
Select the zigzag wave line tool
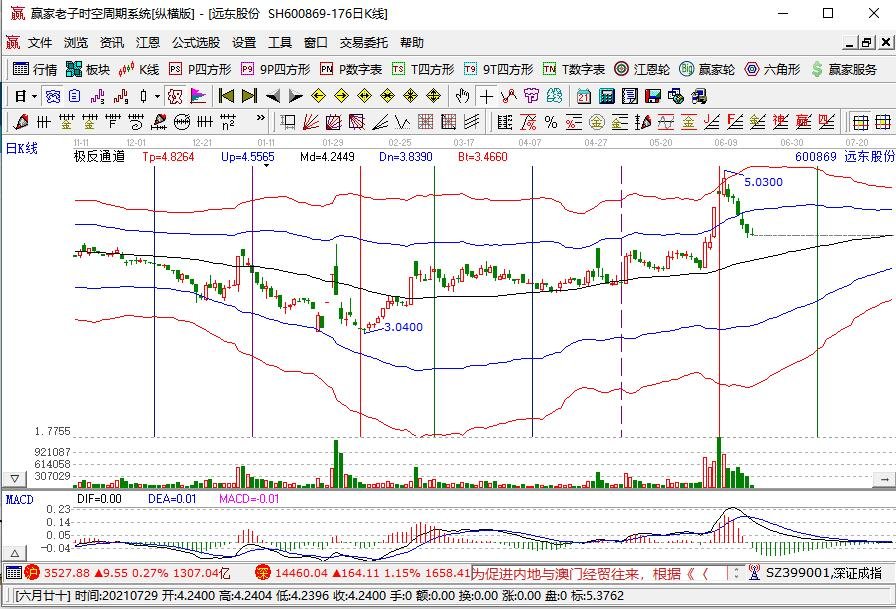pyautogui.click(x=402, y=122)
